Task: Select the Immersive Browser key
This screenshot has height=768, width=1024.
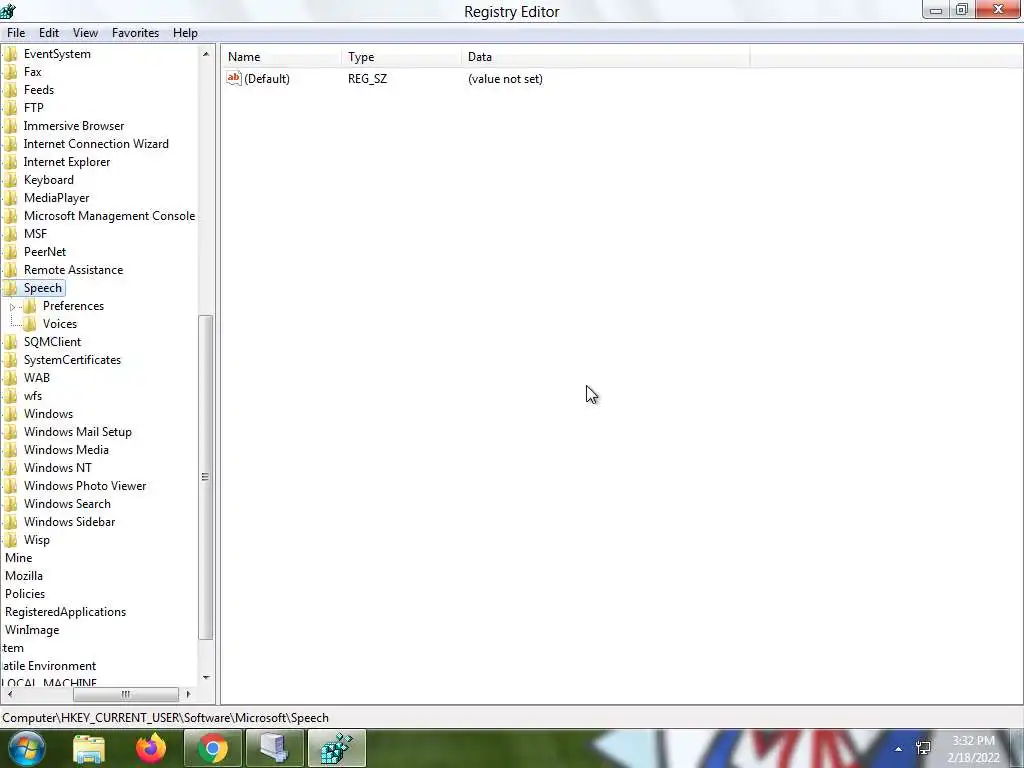Action: pos(74,126)
